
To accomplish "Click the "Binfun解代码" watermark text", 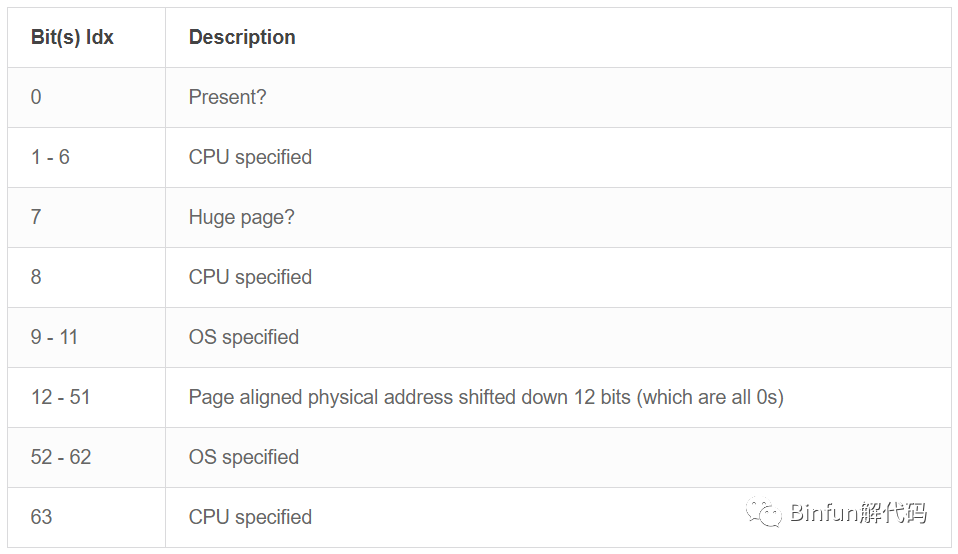I will click(858, 514).
